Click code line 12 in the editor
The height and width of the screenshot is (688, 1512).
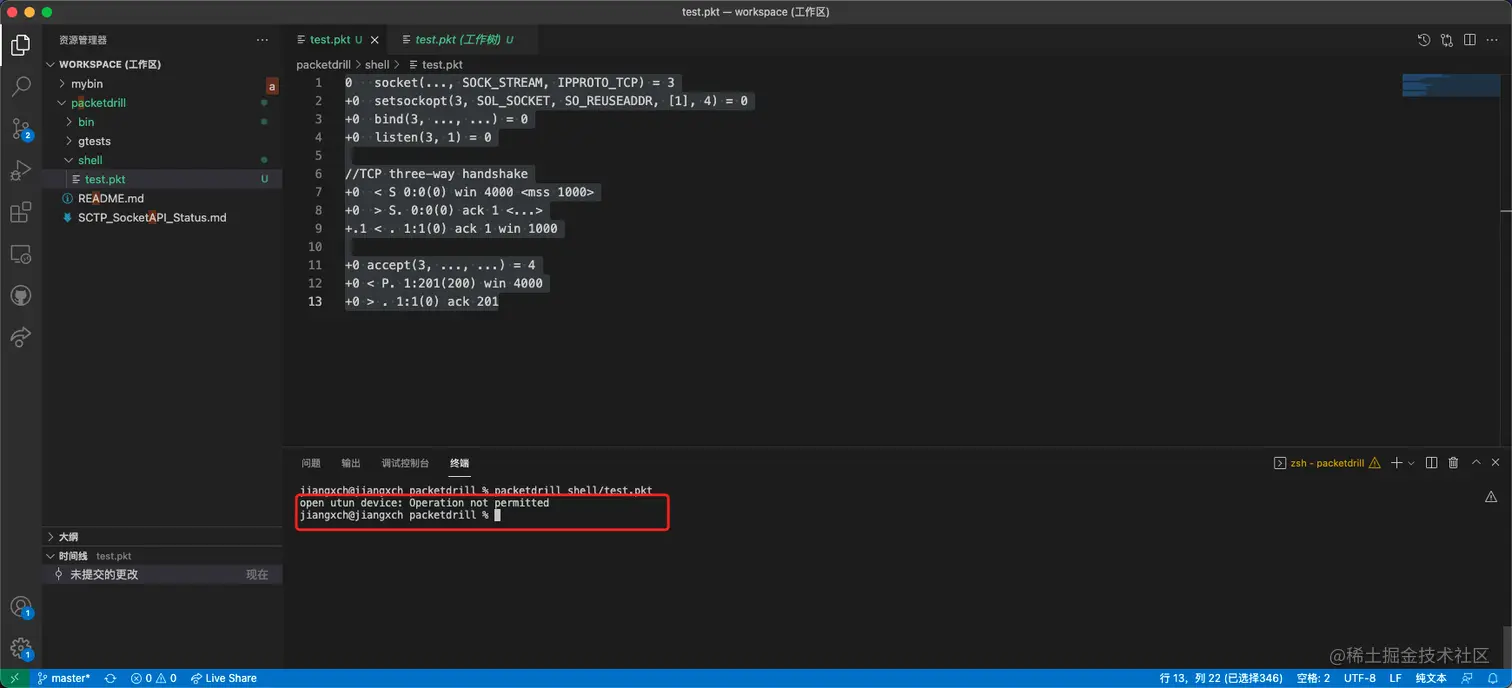(x=444, y=283)
